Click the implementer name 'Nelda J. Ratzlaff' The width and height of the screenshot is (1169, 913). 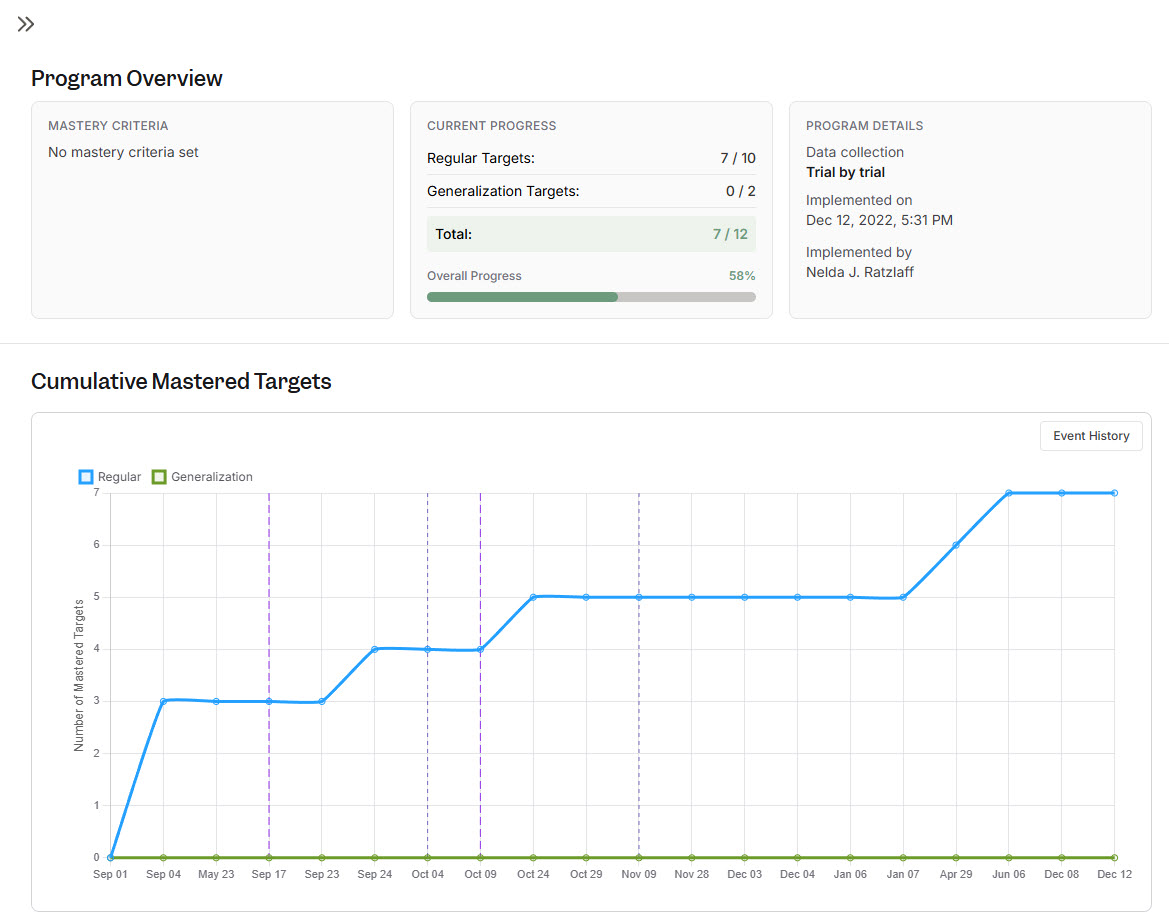point(860,272)
